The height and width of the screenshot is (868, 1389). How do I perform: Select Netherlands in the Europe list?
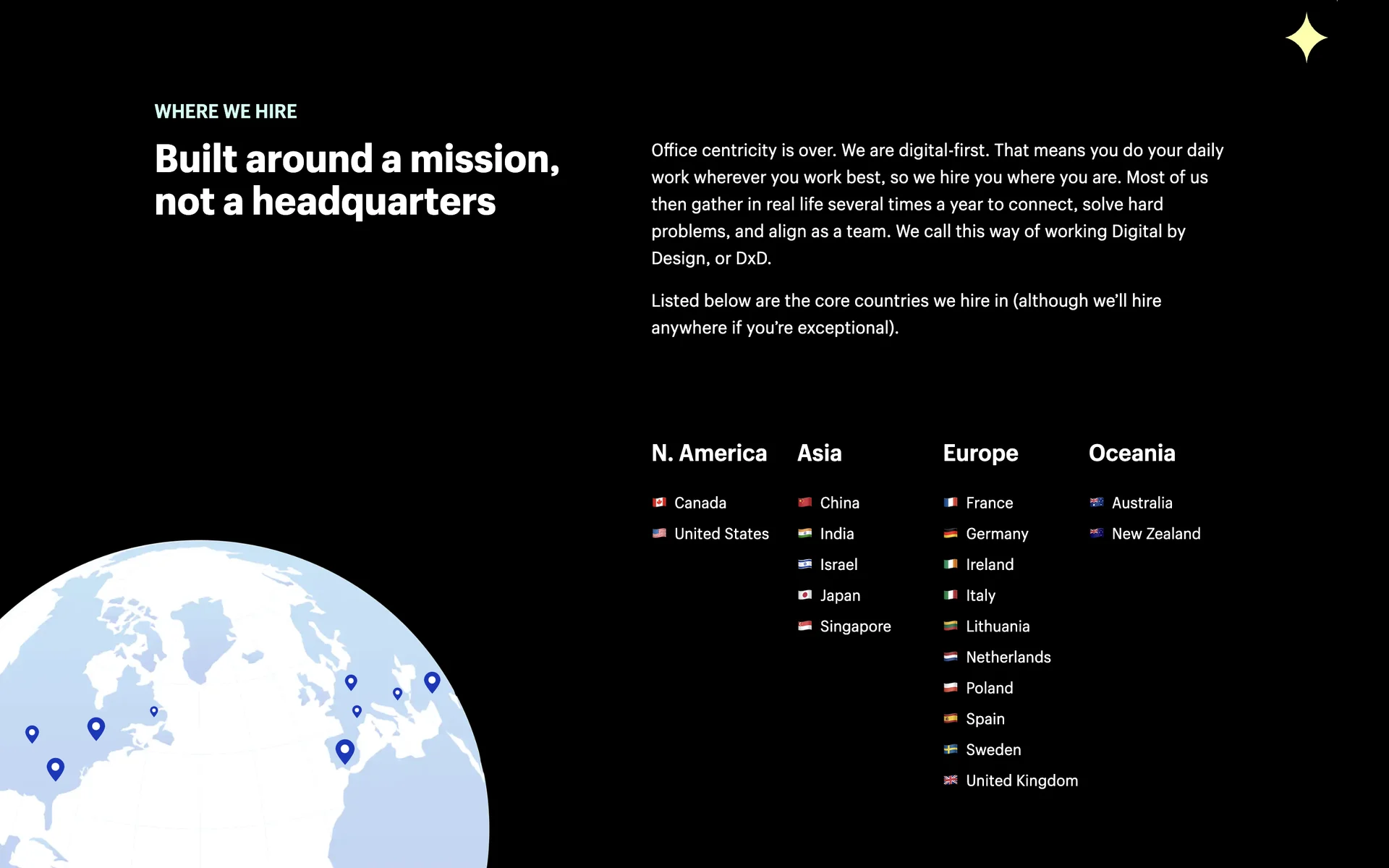(1008, 658)
